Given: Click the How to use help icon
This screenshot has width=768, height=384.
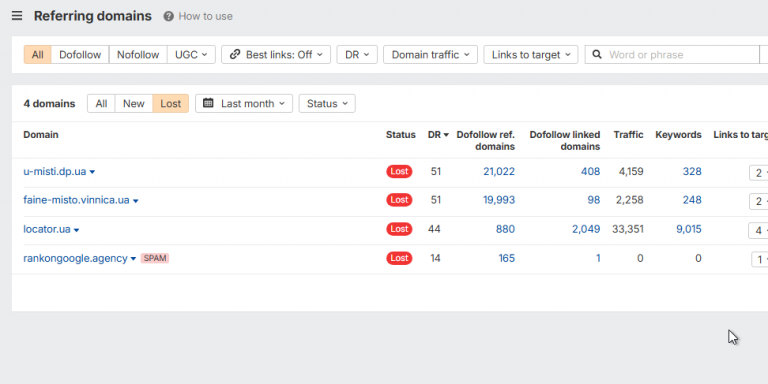Looking at the screenshot, I should 168,17.
